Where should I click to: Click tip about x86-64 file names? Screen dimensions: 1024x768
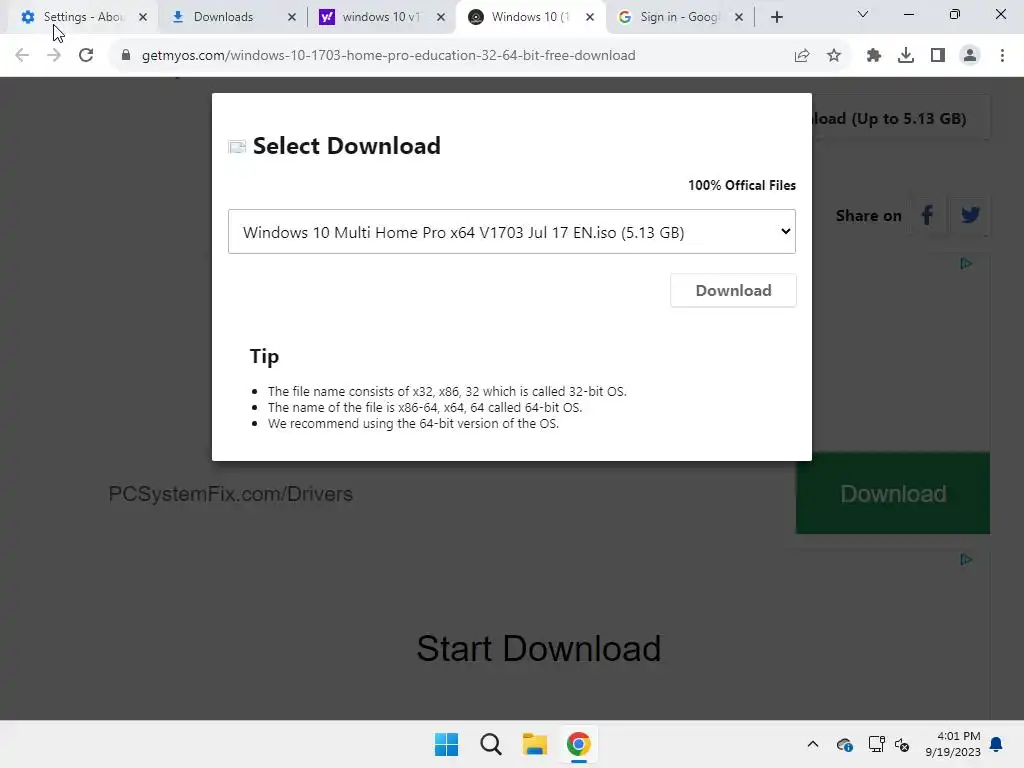(424, 408)
